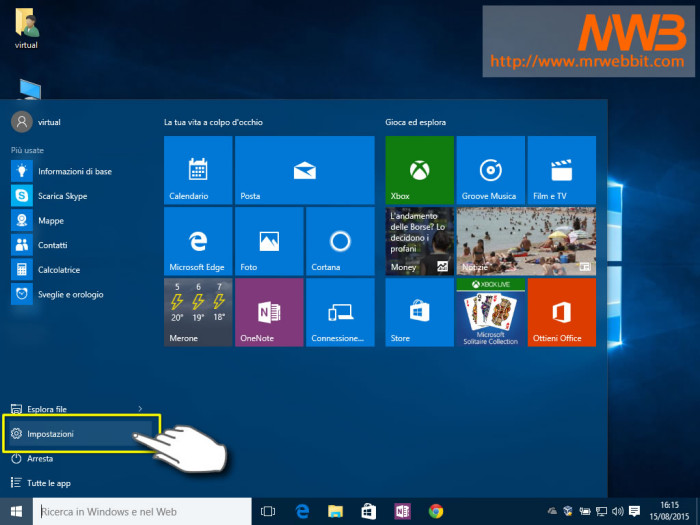Open the Action Center notifications icon
This screenshot has height=525, width=700.
pyautogui.click(x=634, y=511)
